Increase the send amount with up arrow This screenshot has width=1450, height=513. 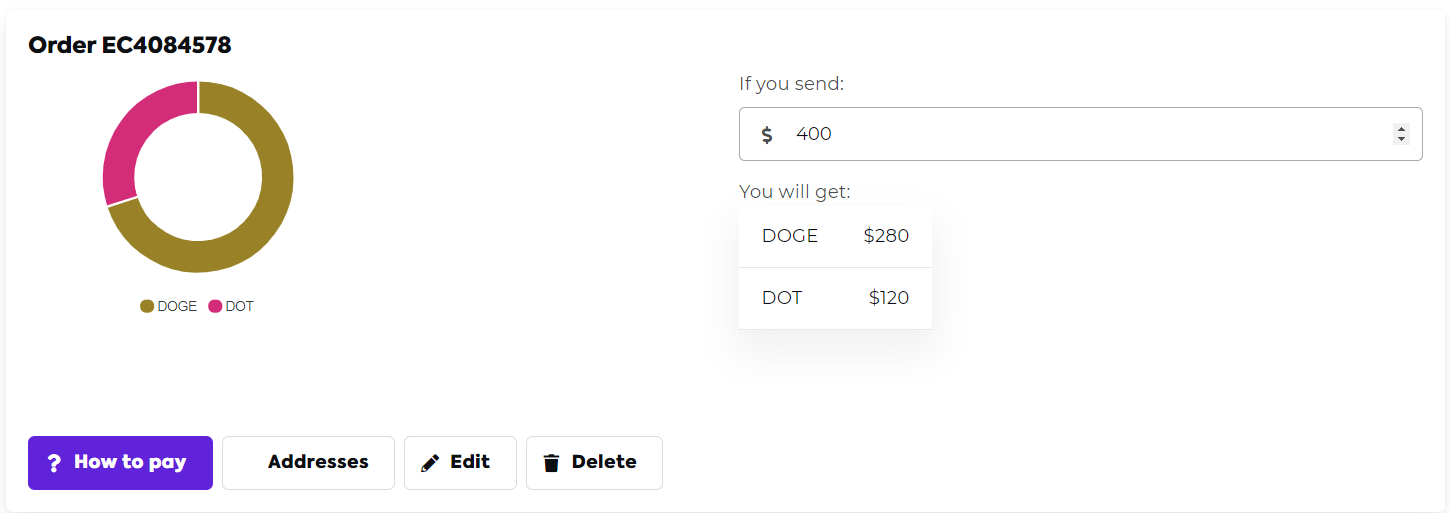(1401, 129)
